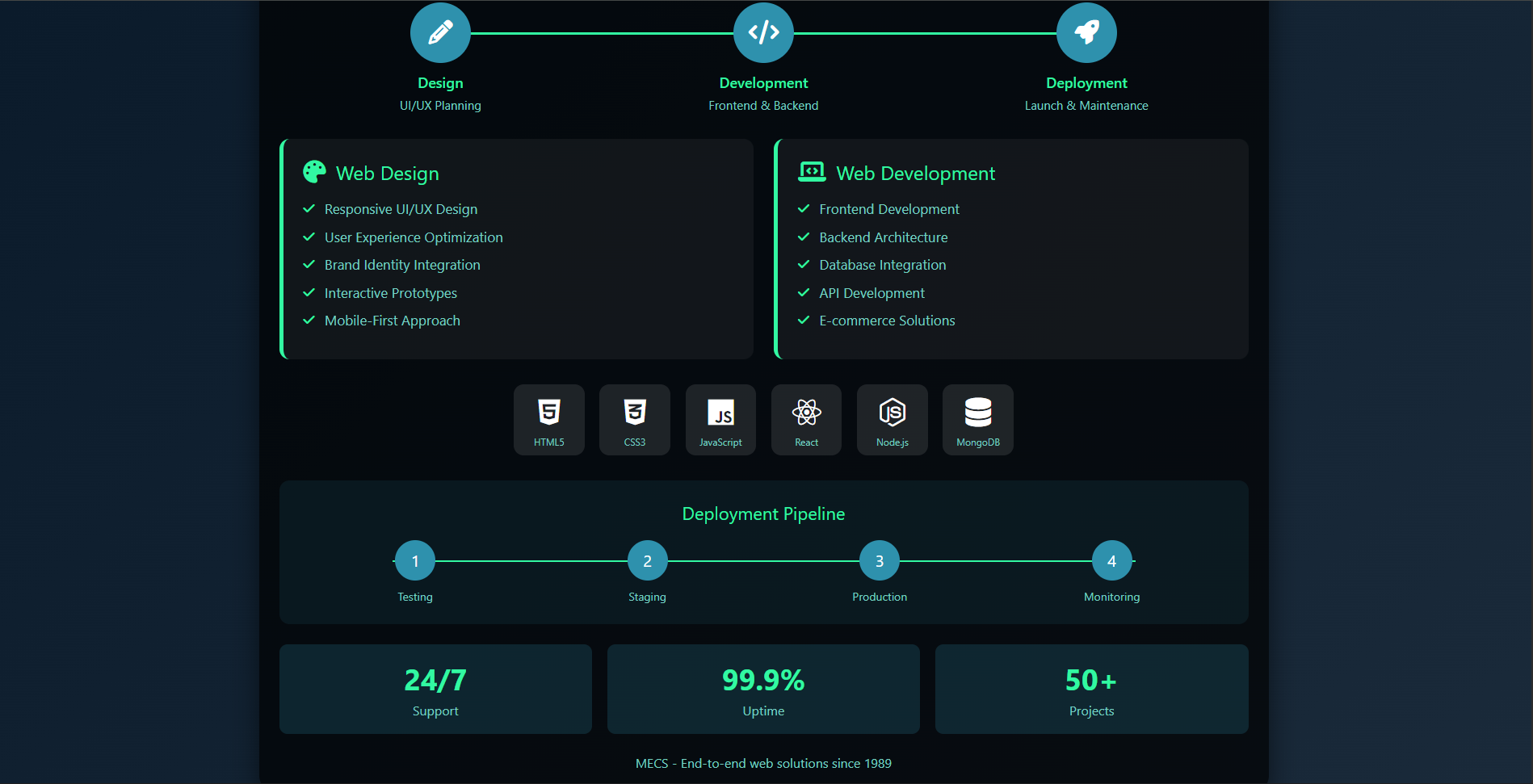Select the code icon above Development
The width and height of the screenshot is (1533, 784).
(762, 32)
